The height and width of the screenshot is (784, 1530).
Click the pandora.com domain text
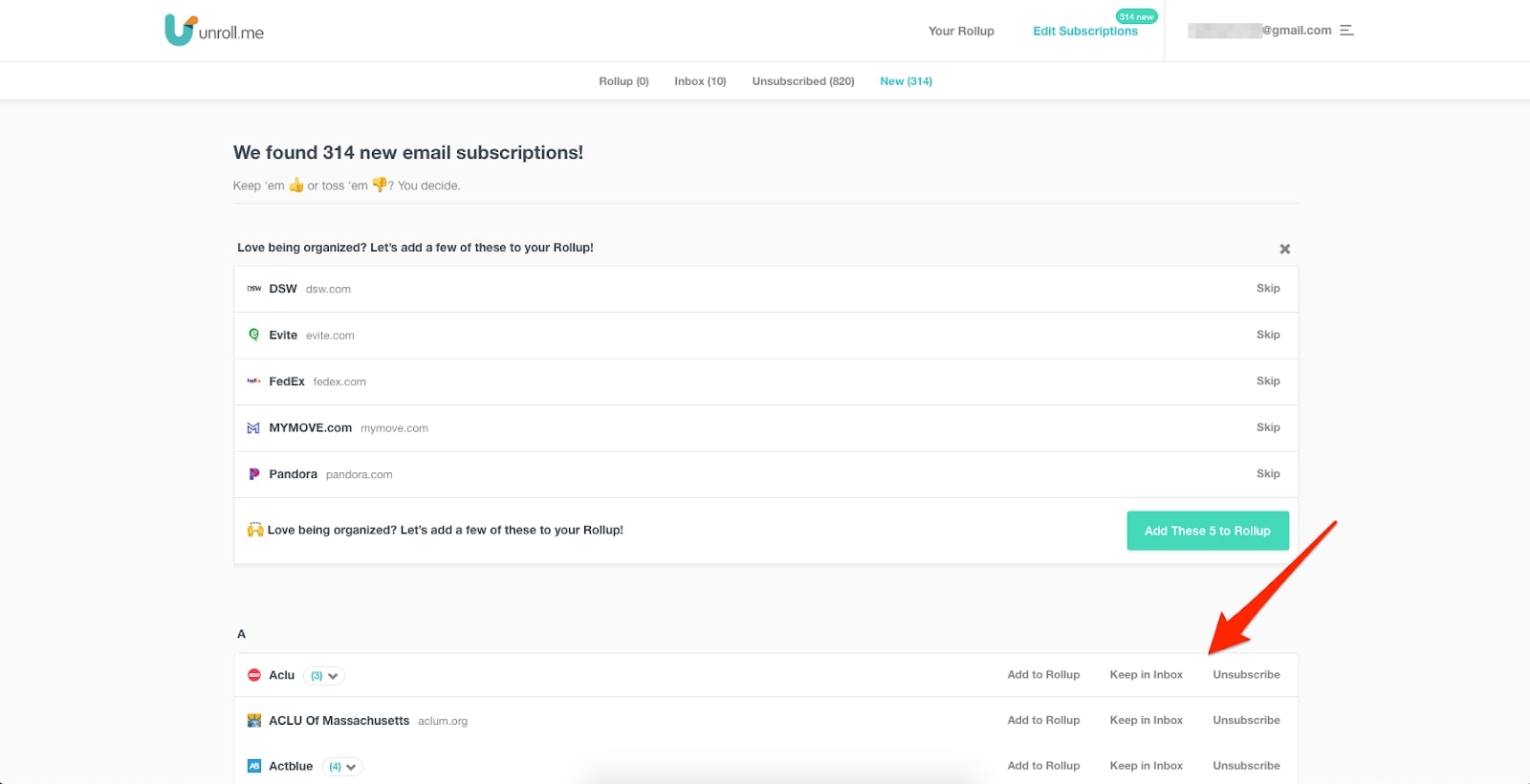tap(359, 474)
